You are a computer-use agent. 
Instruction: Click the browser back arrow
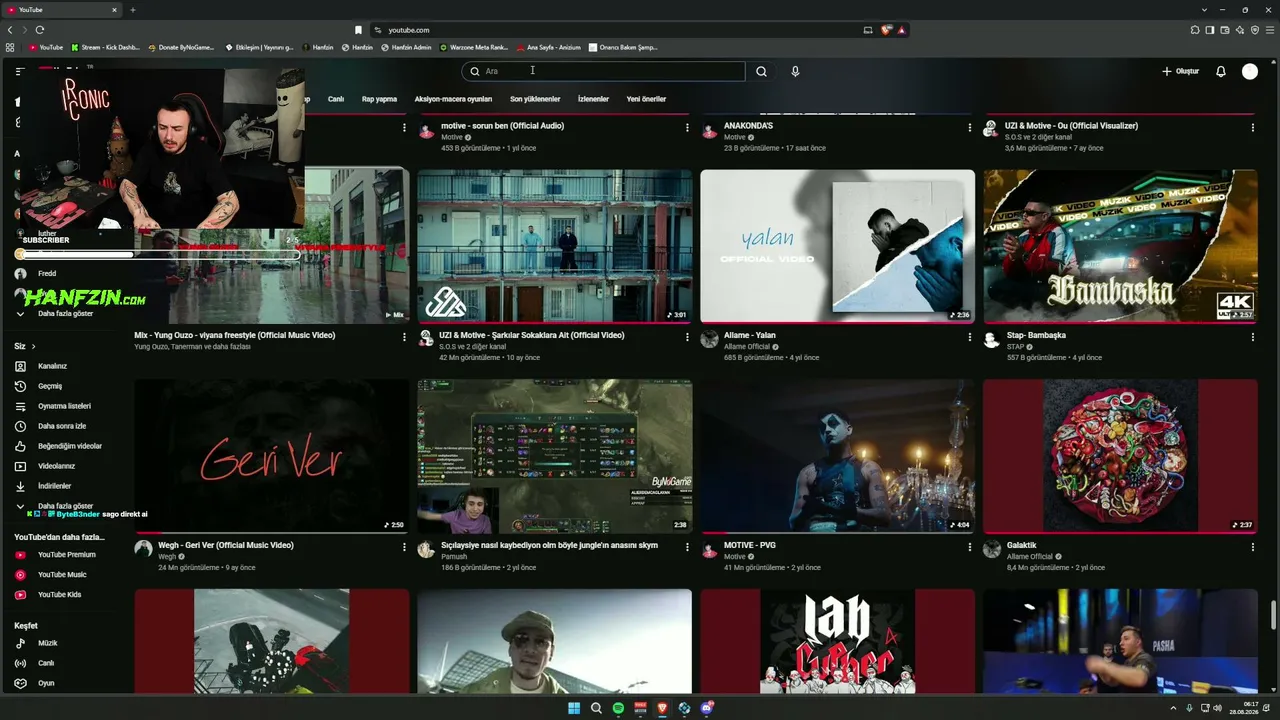pos(9,30)
